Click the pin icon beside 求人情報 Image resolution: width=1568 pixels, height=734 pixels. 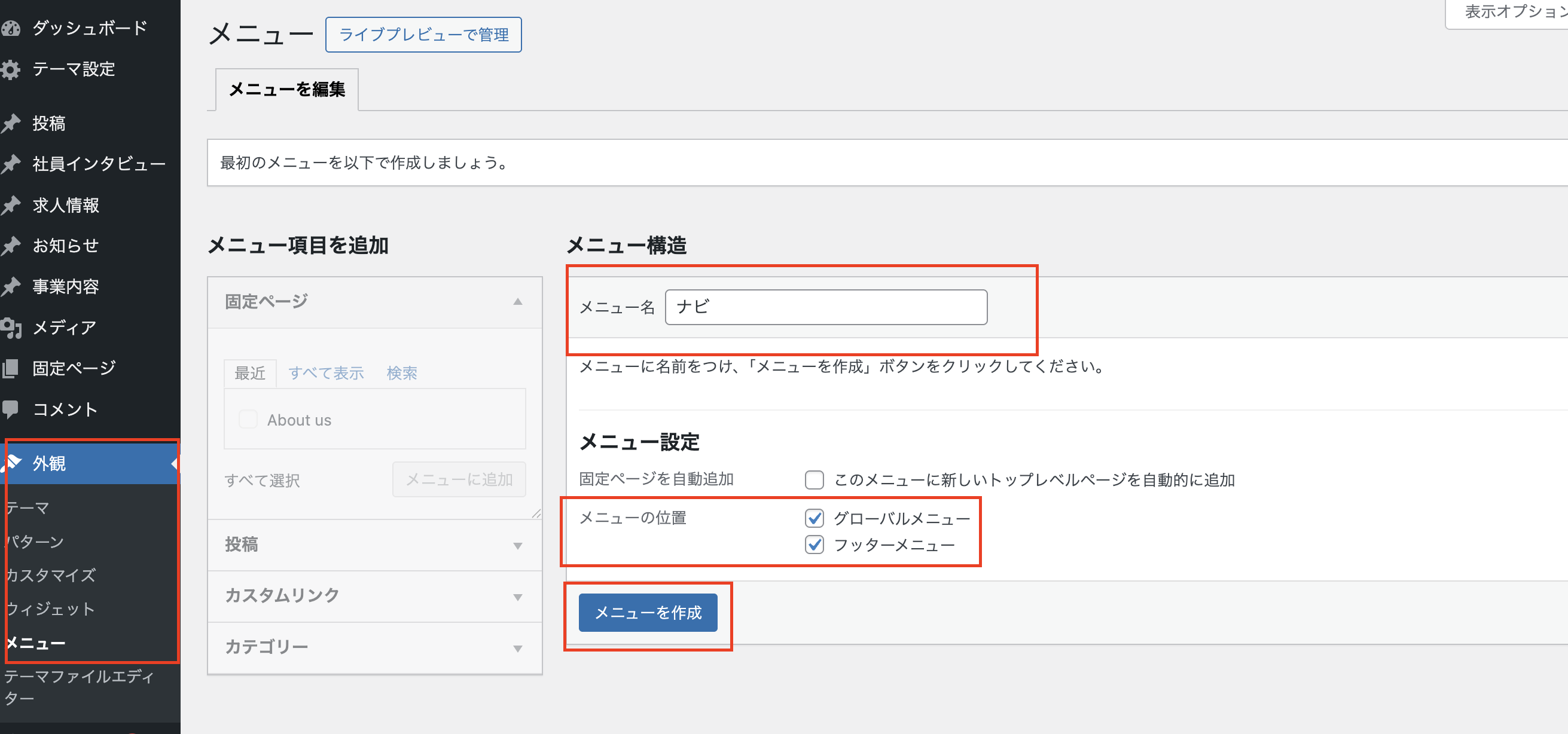[10, 205]
